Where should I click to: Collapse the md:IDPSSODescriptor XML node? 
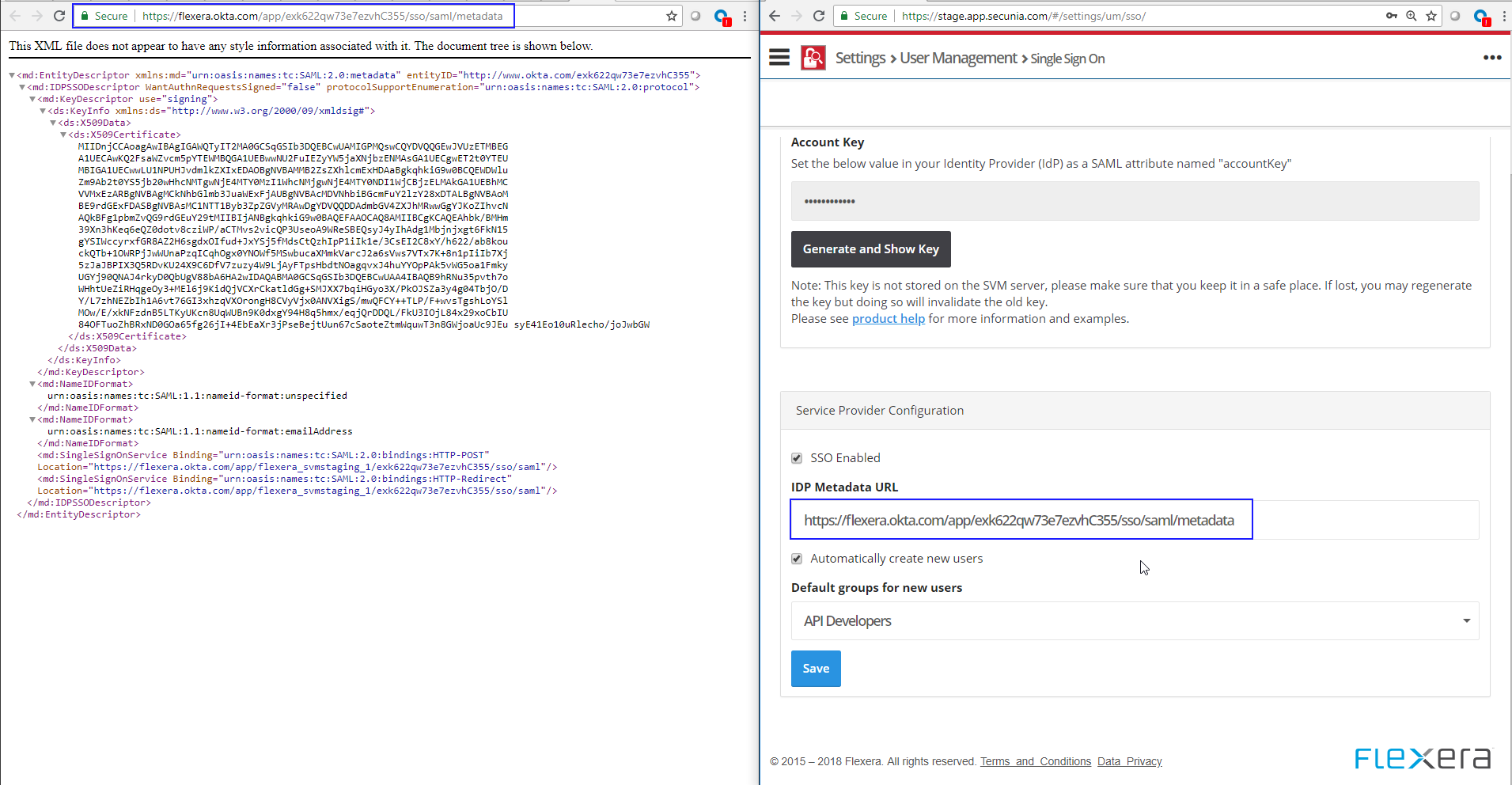pos(22,87)
